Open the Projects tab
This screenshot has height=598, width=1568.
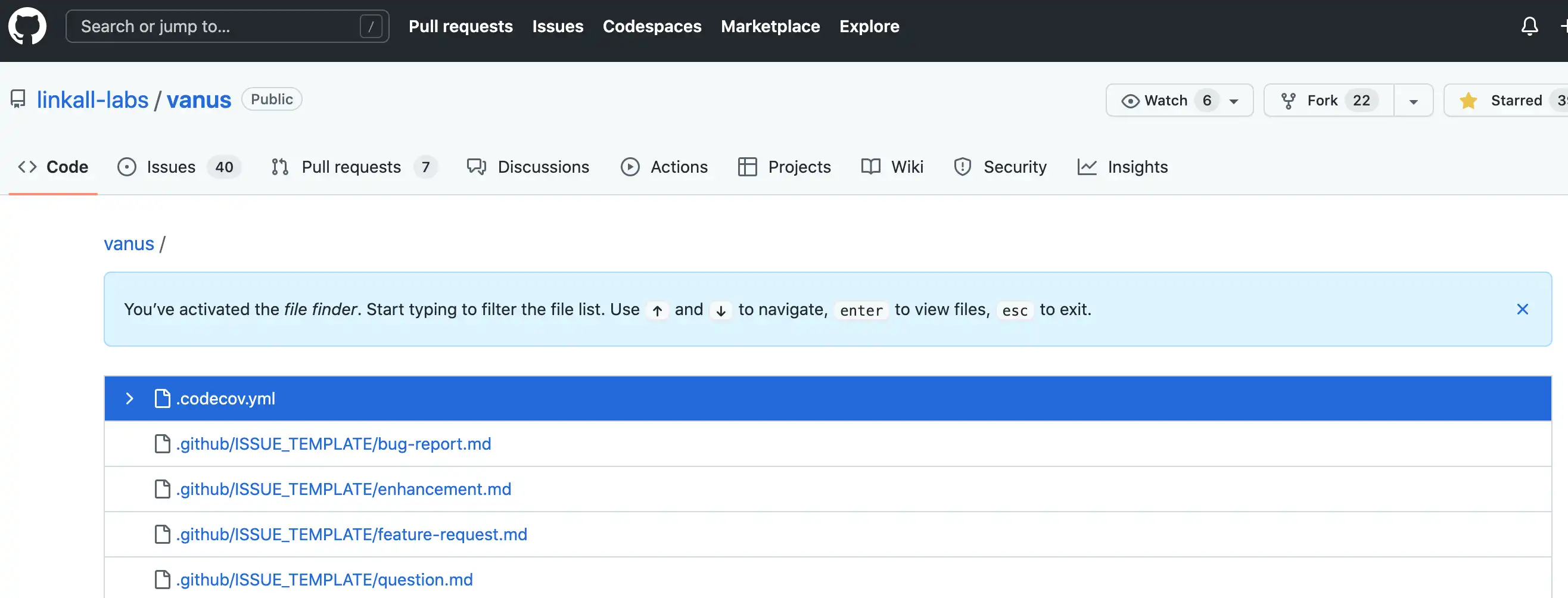(x=784, y=167)
